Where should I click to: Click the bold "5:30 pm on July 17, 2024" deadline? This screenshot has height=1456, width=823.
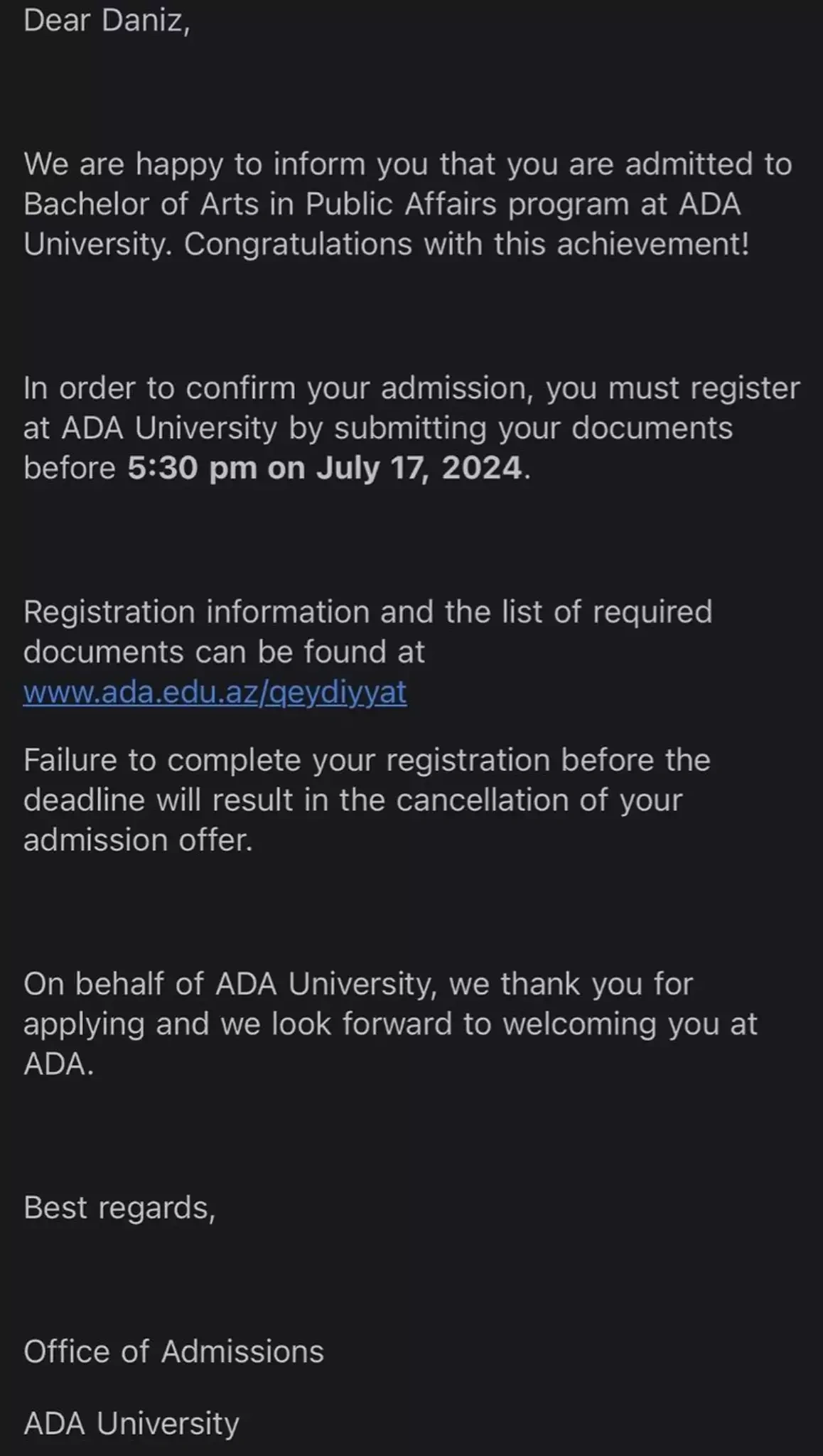325,468
